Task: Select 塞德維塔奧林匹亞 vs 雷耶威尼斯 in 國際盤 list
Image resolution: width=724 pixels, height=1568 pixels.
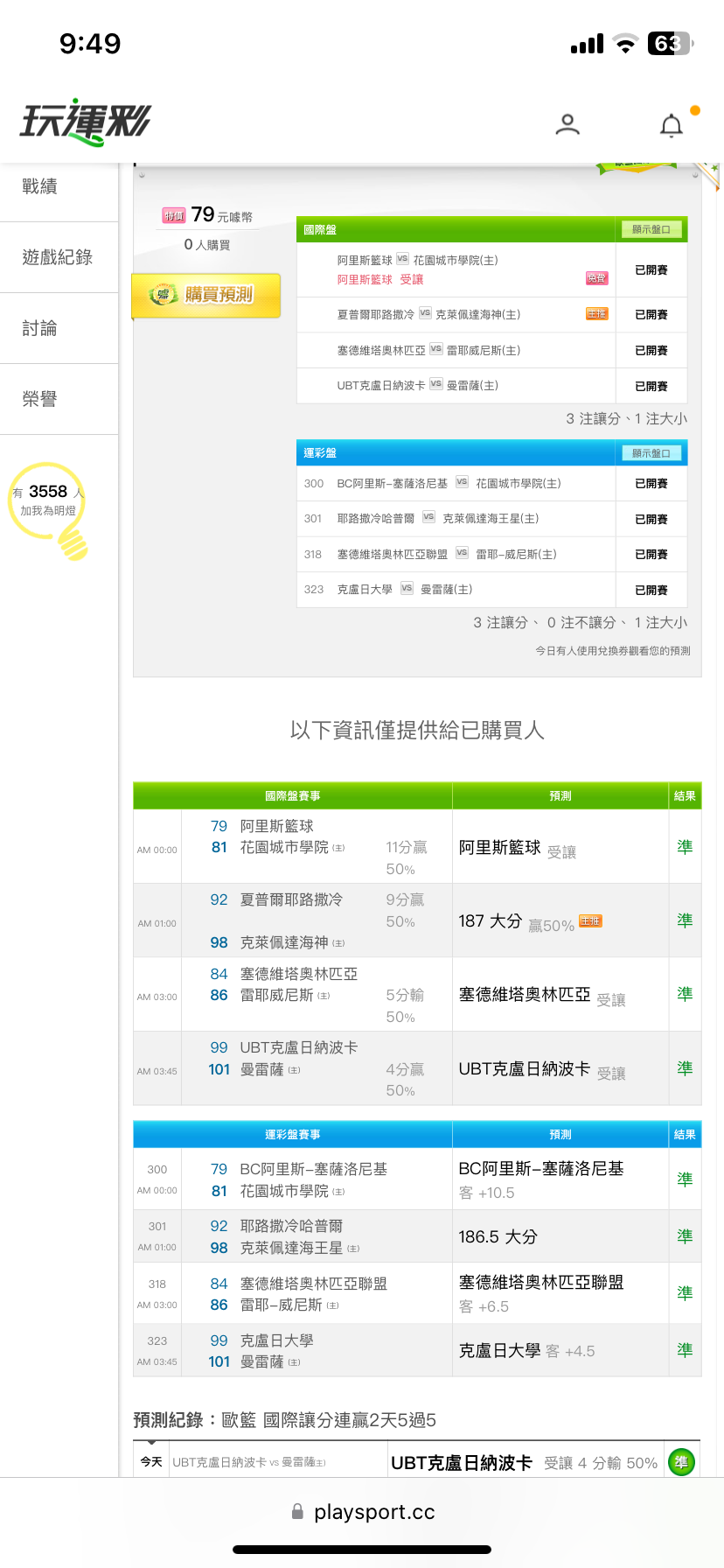Action: point(492,350)
